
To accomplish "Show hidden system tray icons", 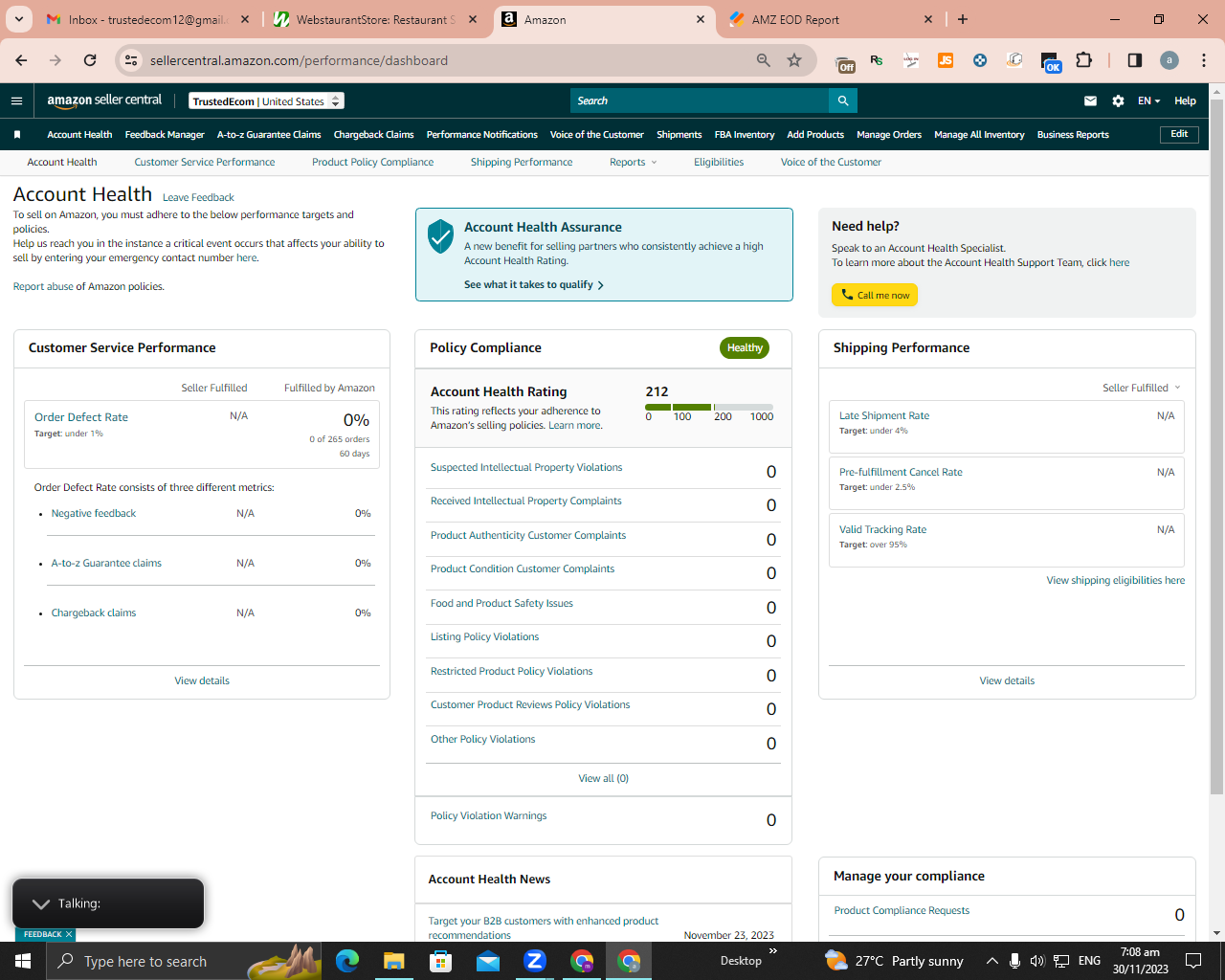I will [x=991, y=961].
